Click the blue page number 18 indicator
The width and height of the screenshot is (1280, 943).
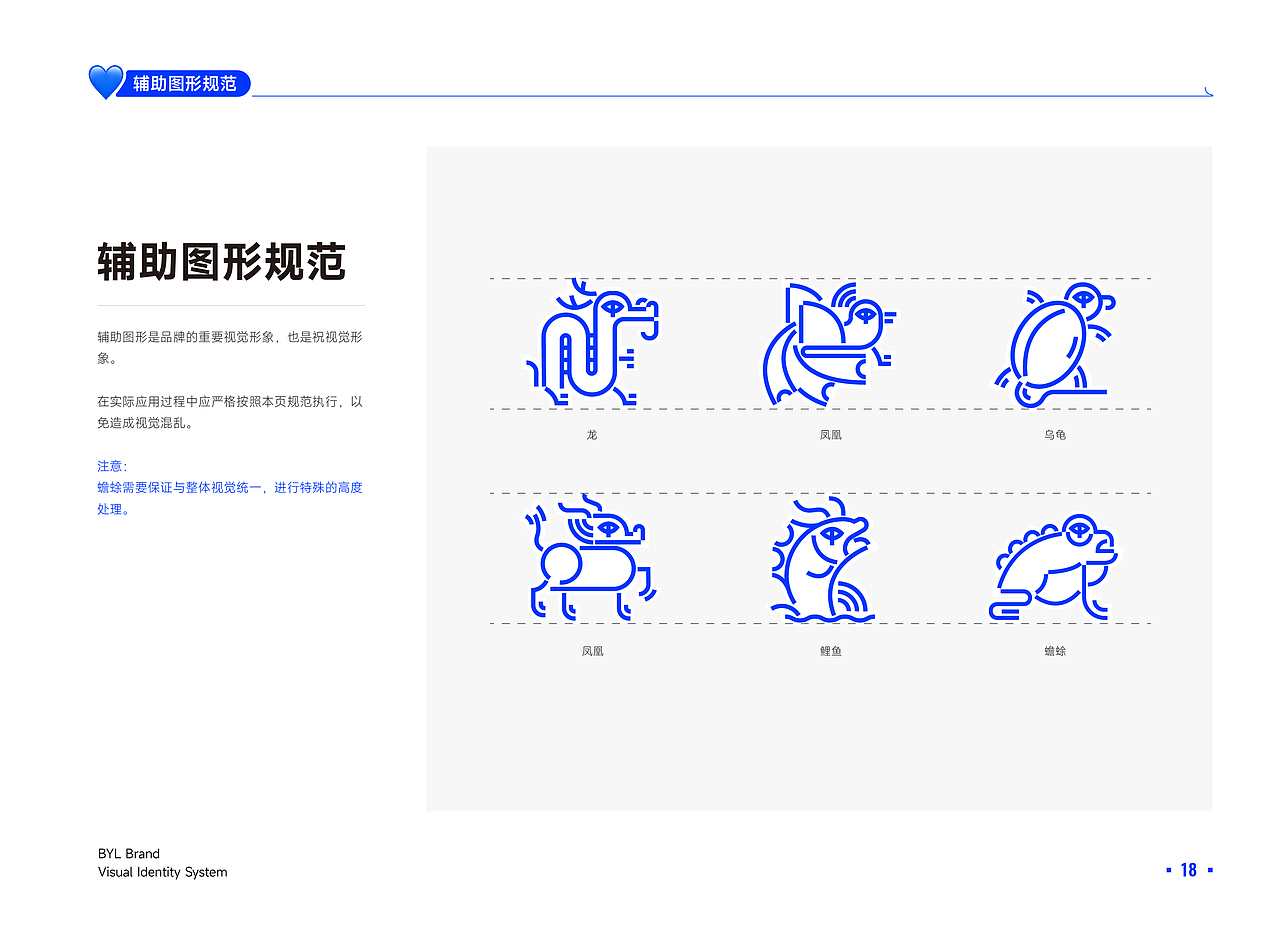pyautogui.click(x=1189, y=869)
